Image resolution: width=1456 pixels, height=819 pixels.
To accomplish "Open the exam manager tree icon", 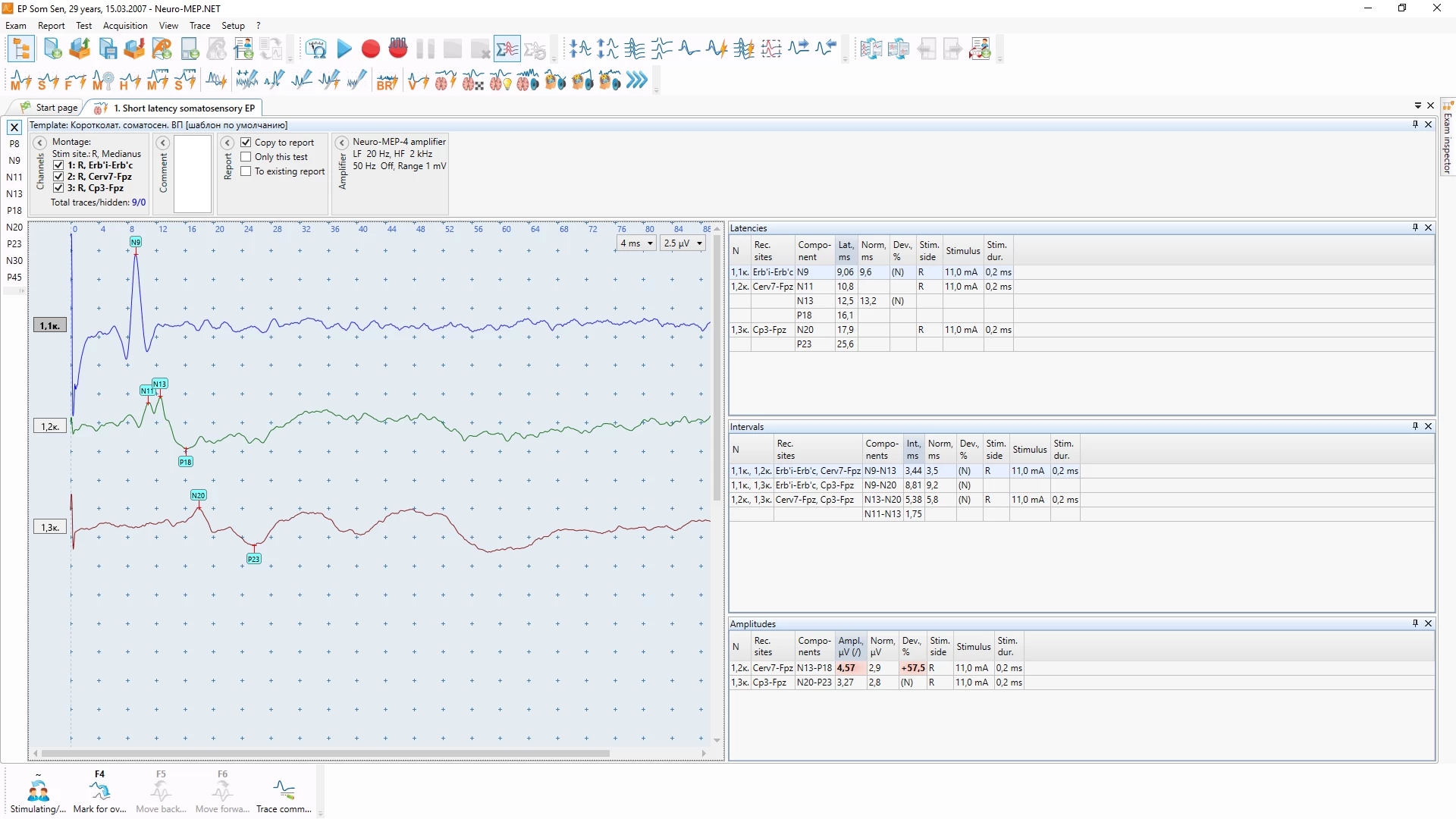I will (21, 50).
